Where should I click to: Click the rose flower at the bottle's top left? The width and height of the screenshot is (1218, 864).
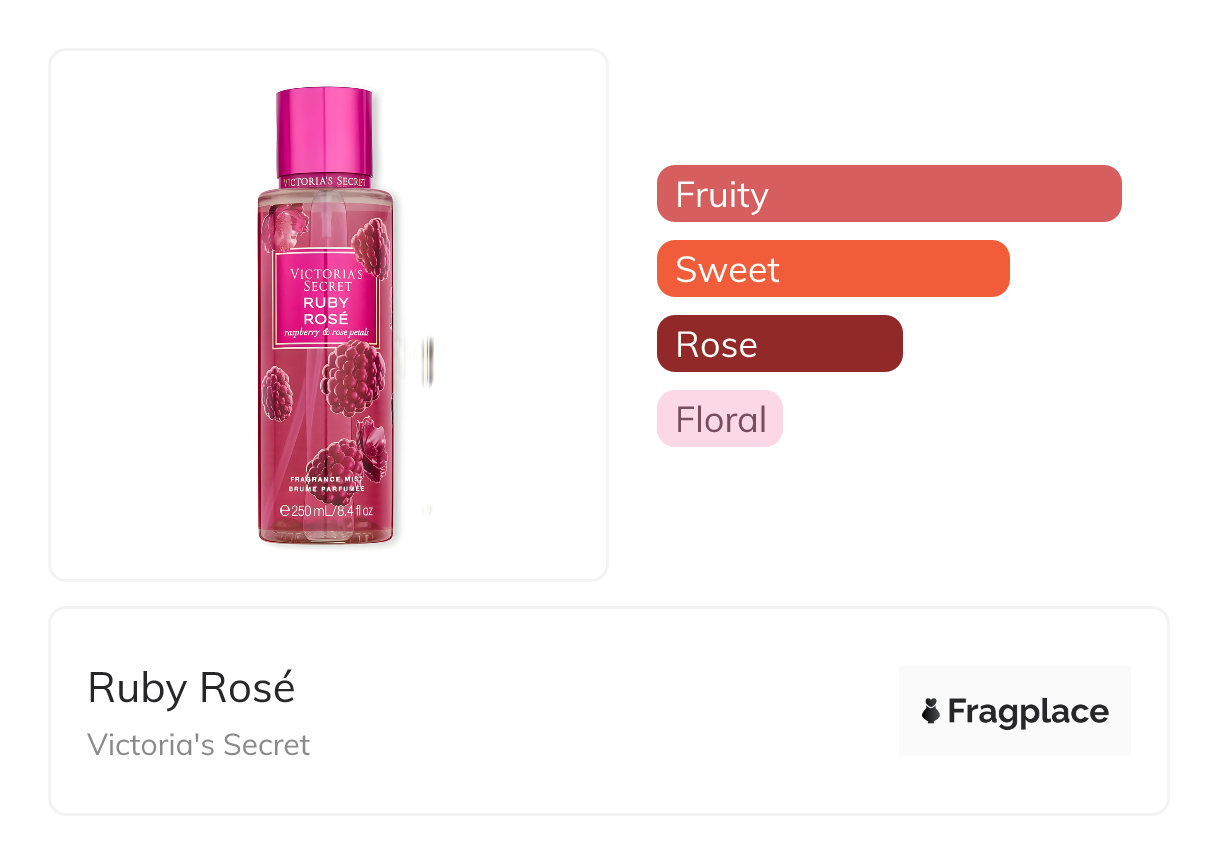click(282, 228)
